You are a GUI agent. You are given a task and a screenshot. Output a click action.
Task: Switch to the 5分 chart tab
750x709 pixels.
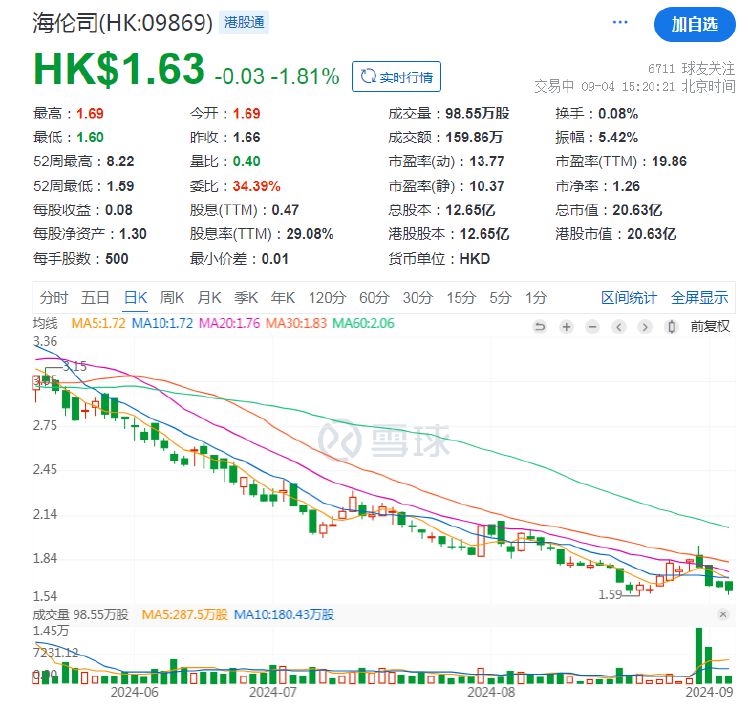click(500, 298)
